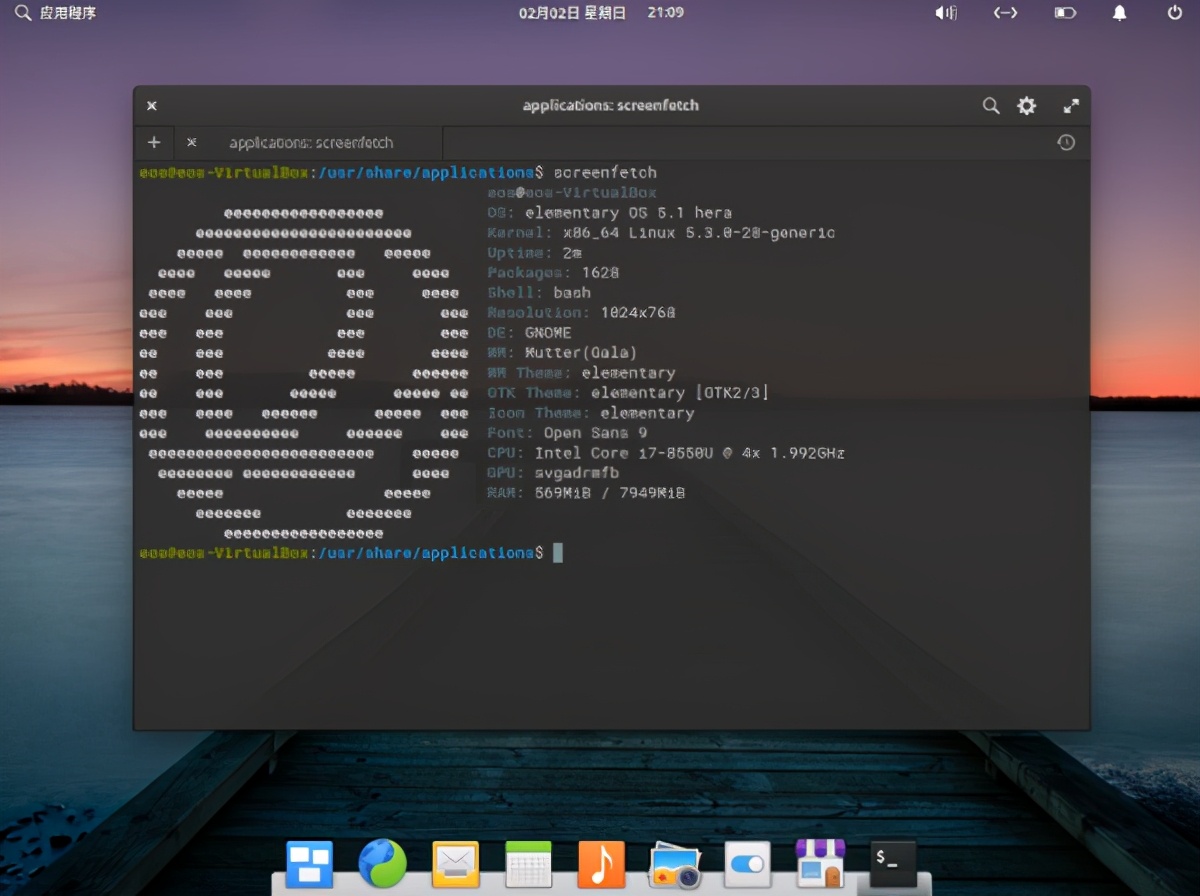This screenshot has width=1200, height=896.
Task: Open the battery indicator in the top panel
Action: coord(1063,13)
